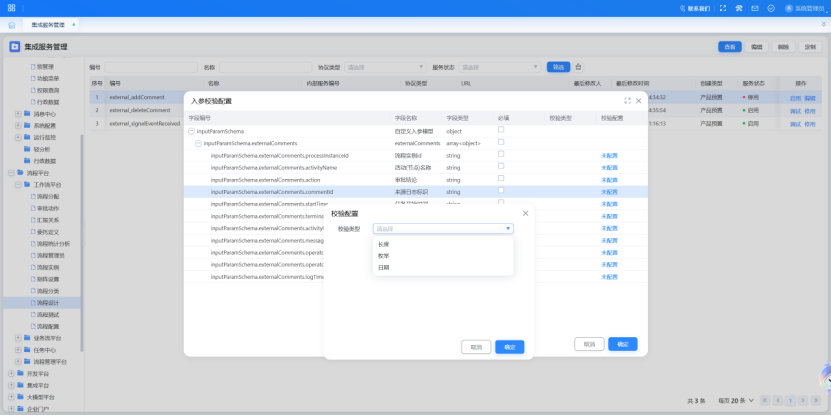Open the 服务状态 filter dropdown

pos(500,67)
